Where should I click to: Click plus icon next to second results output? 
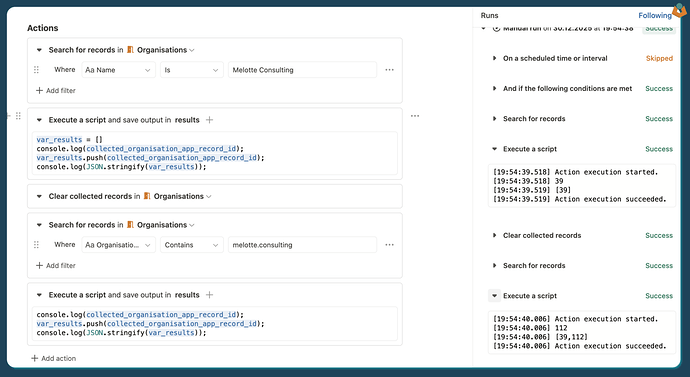209,295
